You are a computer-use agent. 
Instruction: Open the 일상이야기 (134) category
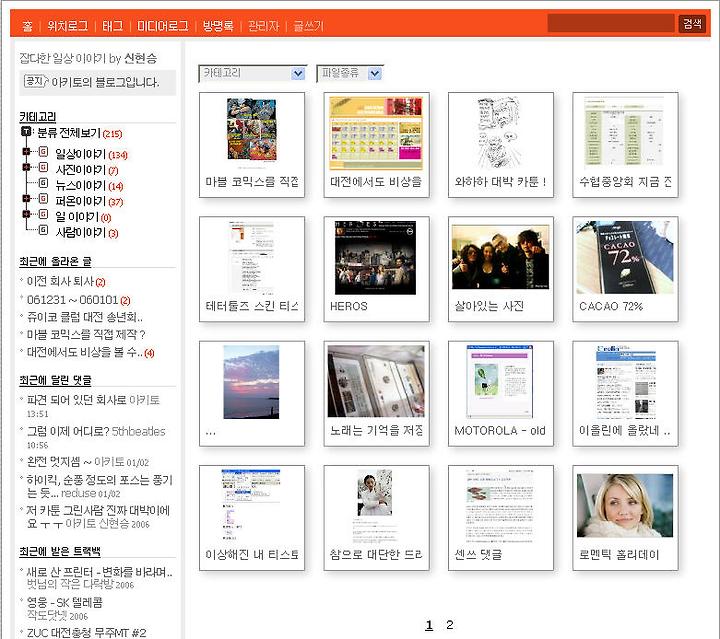pyautogui.click(x=91, y=154)
